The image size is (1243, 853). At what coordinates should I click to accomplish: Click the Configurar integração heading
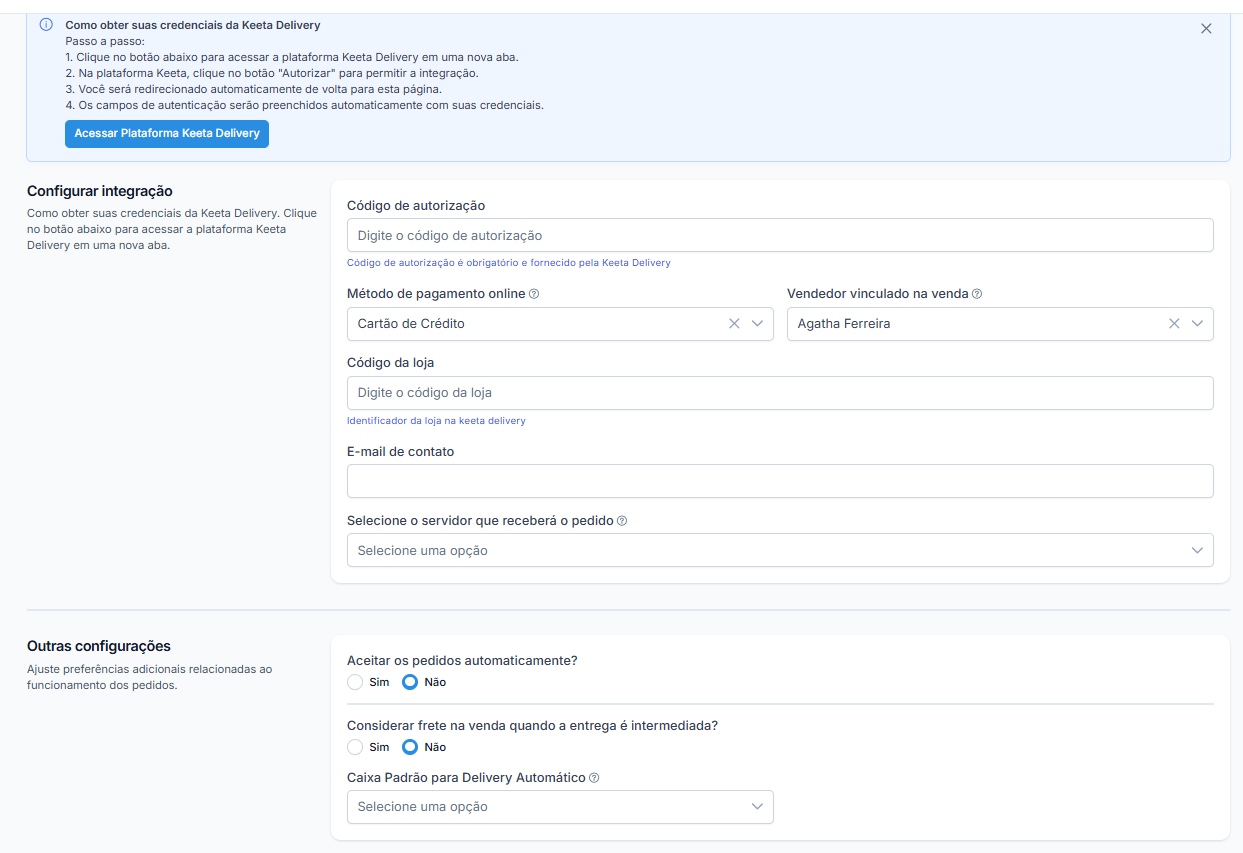pyautogui.click(x=100, y=191)
